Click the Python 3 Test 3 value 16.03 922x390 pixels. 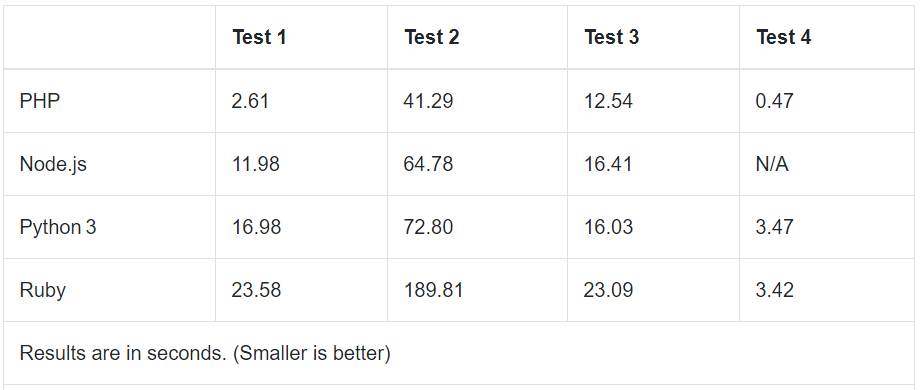(x=608, y=227)
